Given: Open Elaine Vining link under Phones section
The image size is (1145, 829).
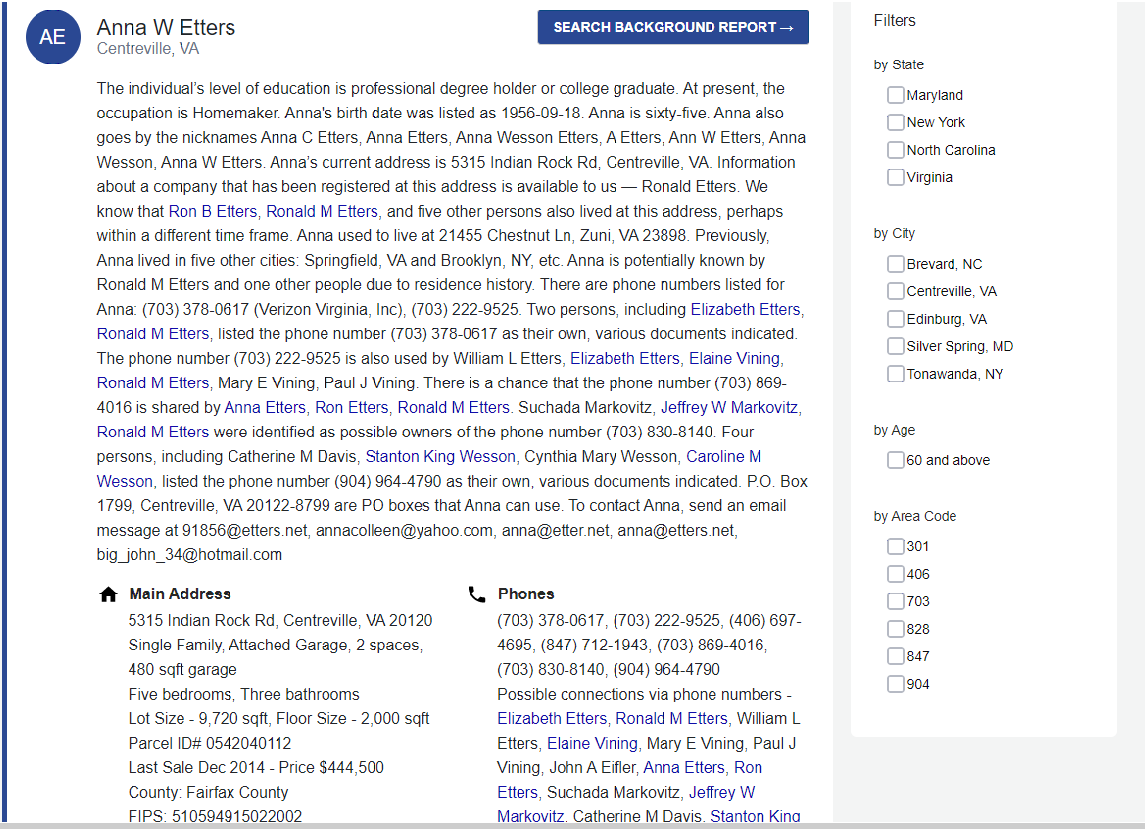Looking at the screenshot, I should point(592,743).
